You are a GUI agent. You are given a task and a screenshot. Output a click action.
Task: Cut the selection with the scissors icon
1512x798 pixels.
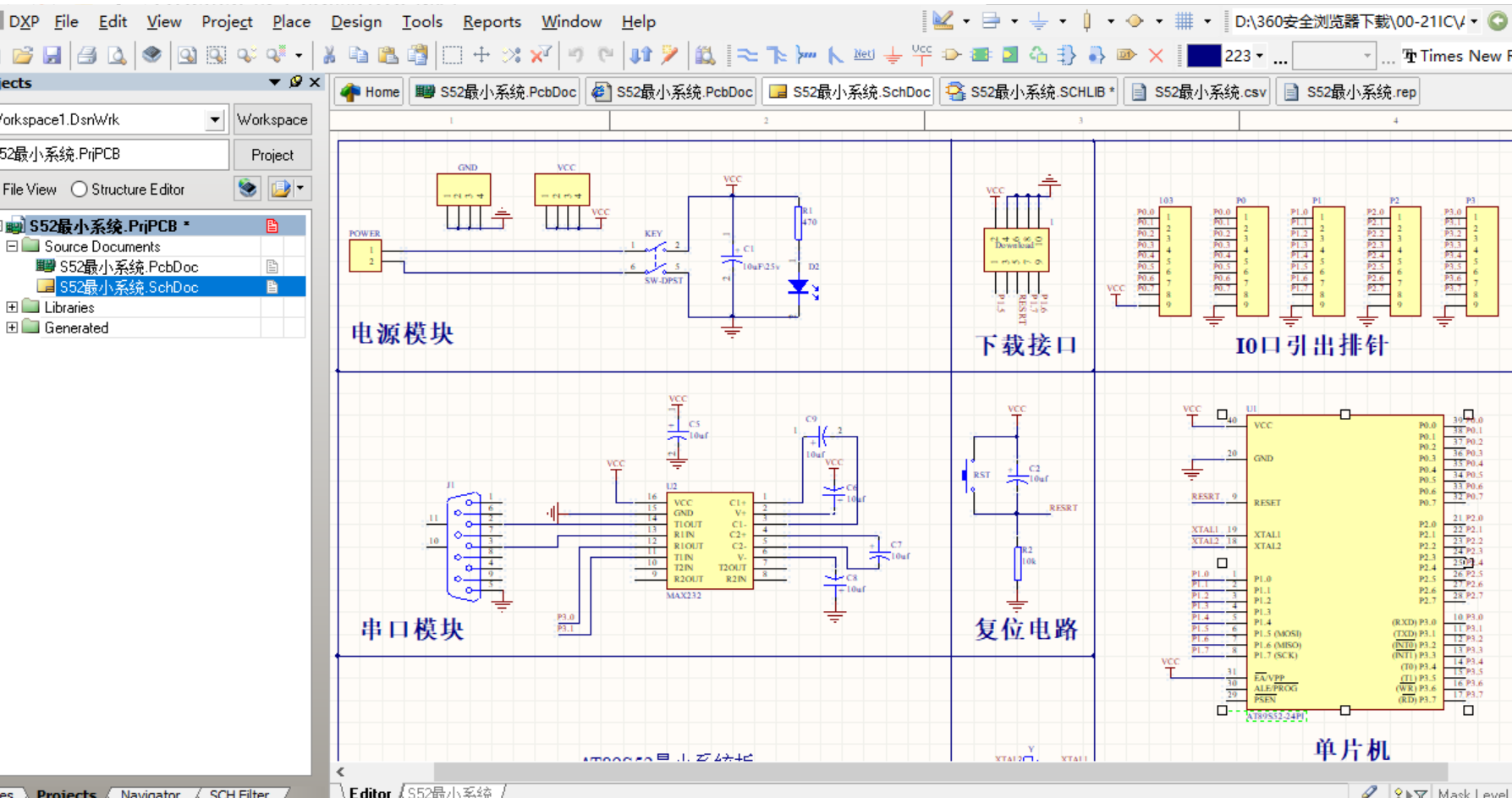pos(329,56)
